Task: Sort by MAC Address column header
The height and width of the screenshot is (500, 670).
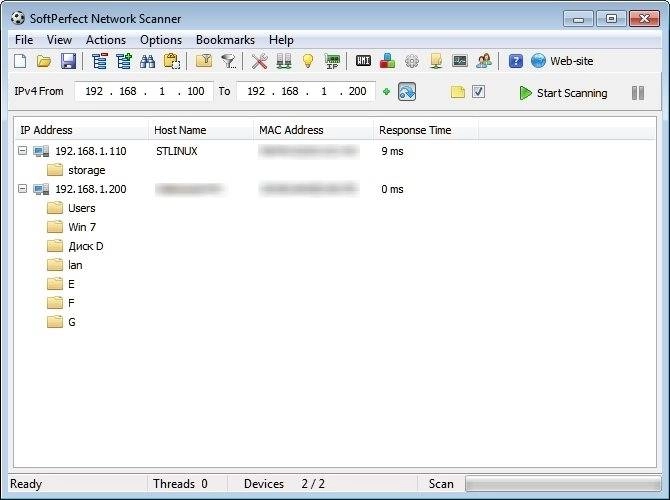Action: click(313, 130)
